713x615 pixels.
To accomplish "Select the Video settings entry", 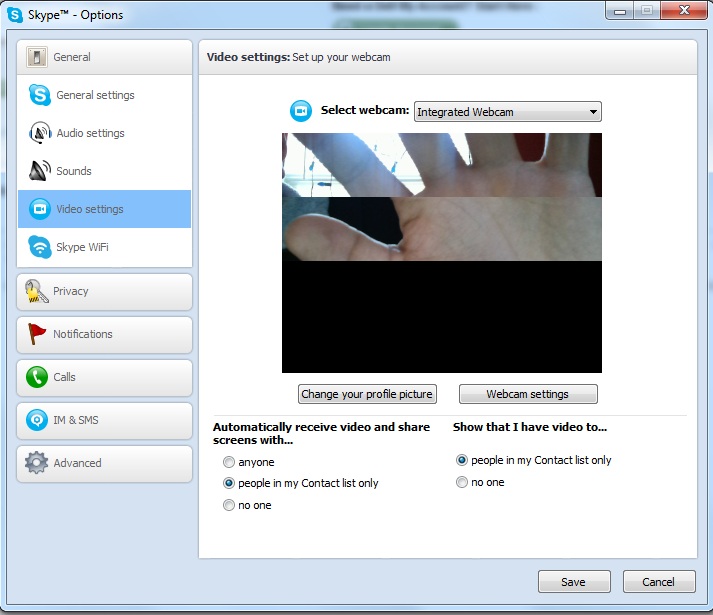I will coord(104,209).
